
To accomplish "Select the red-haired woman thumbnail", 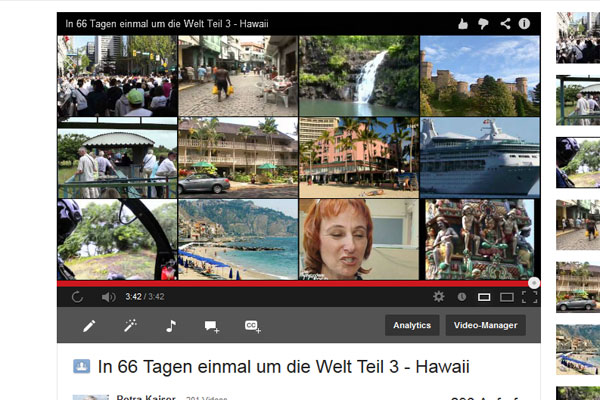I will point(359,239).
